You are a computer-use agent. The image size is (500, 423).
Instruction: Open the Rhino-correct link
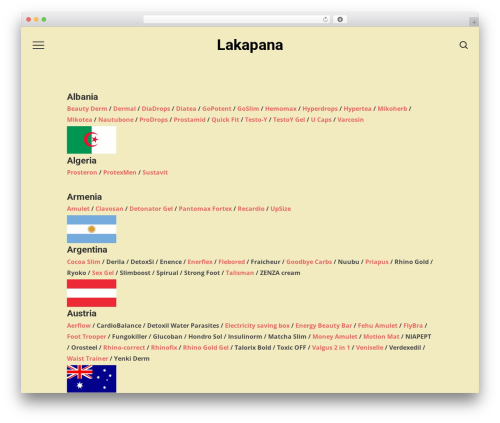(x=124, y=347)
